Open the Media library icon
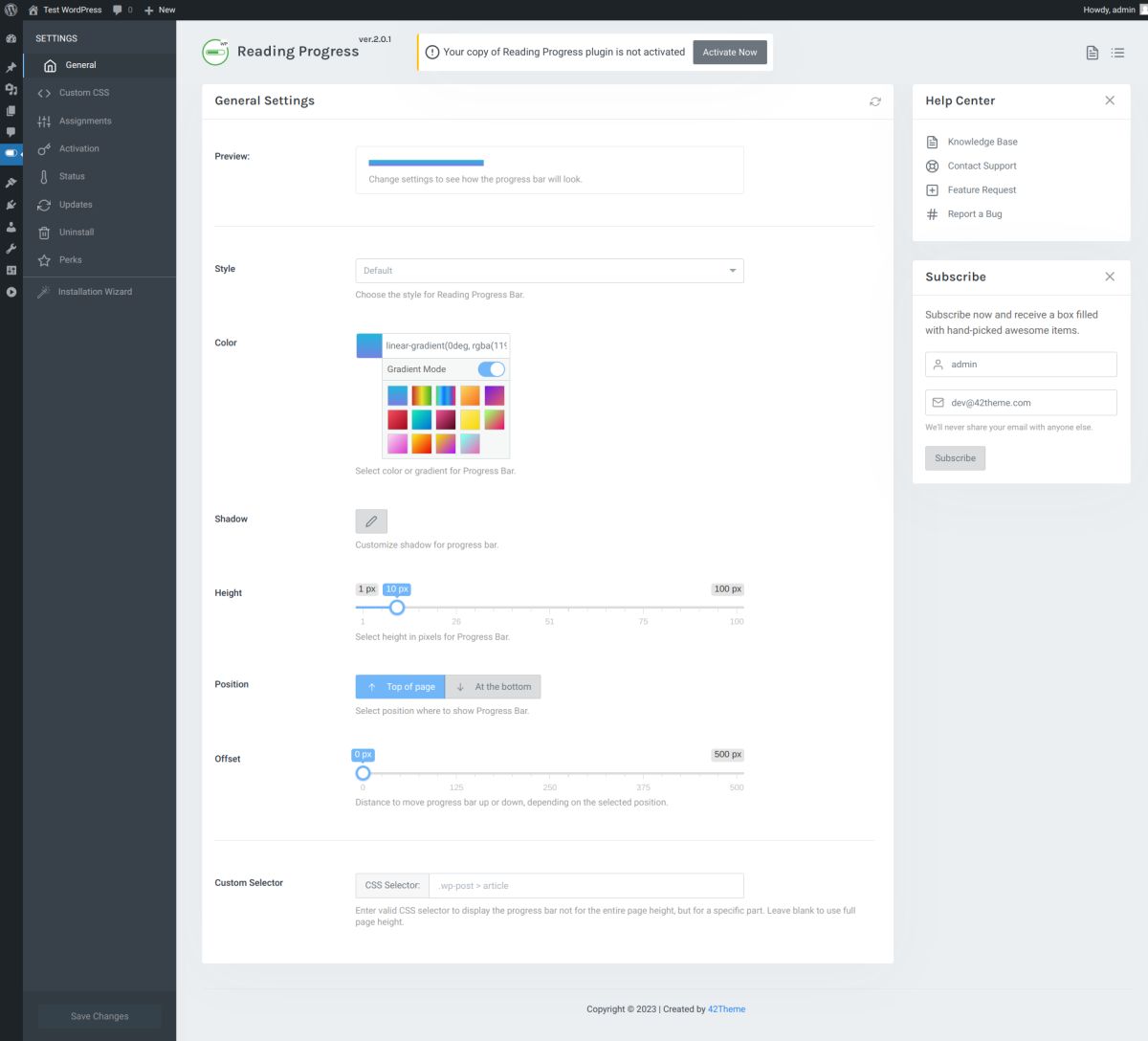 11,89
